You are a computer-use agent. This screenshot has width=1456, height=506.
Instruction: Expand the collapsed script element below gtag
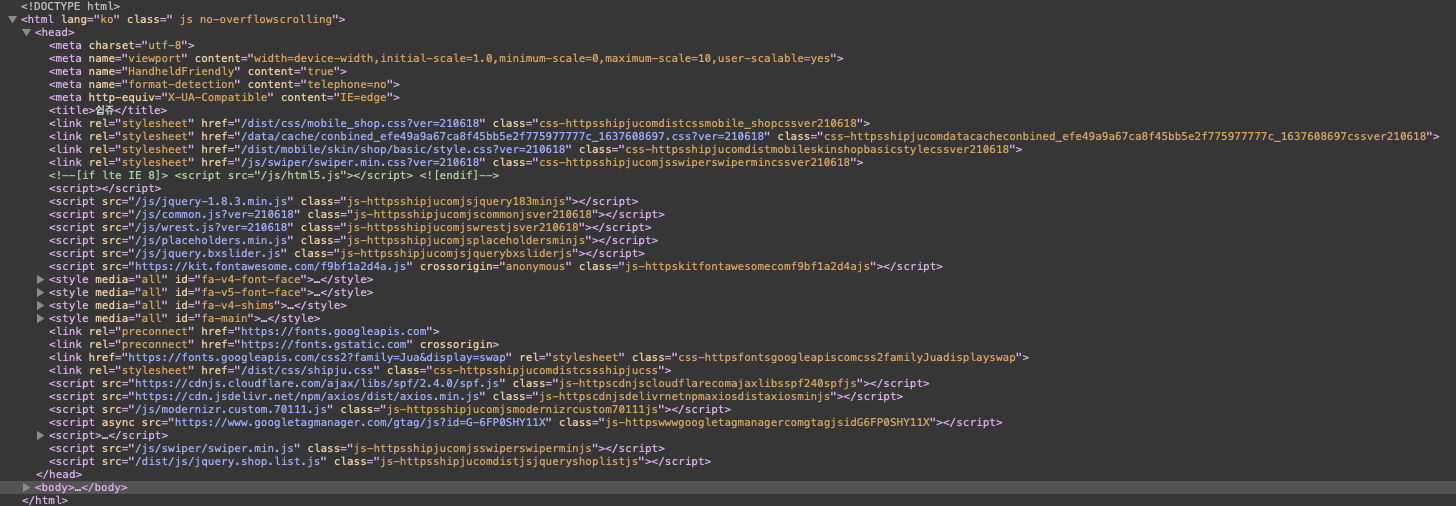pyautogui.click(x=41, y=435)
